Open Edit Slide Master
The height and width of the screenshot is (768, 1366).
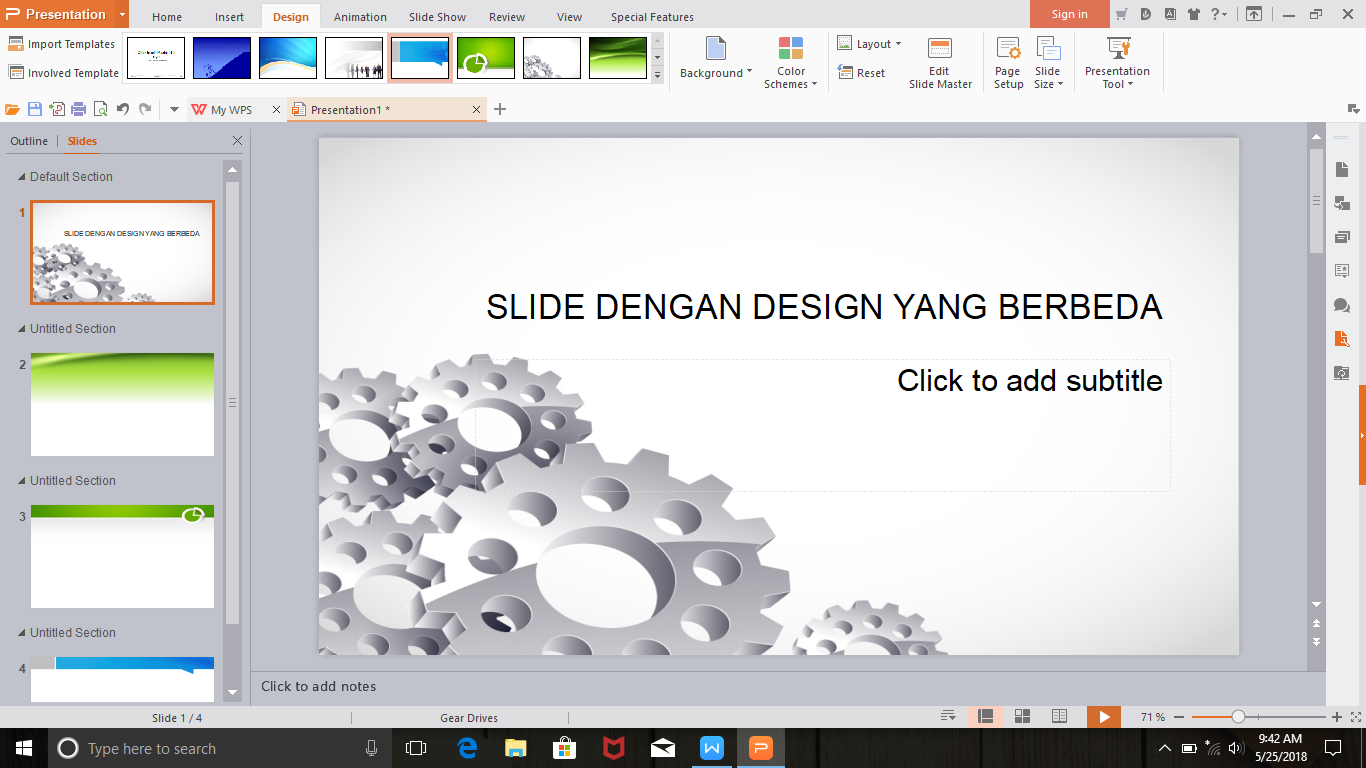tap(939, 62)
